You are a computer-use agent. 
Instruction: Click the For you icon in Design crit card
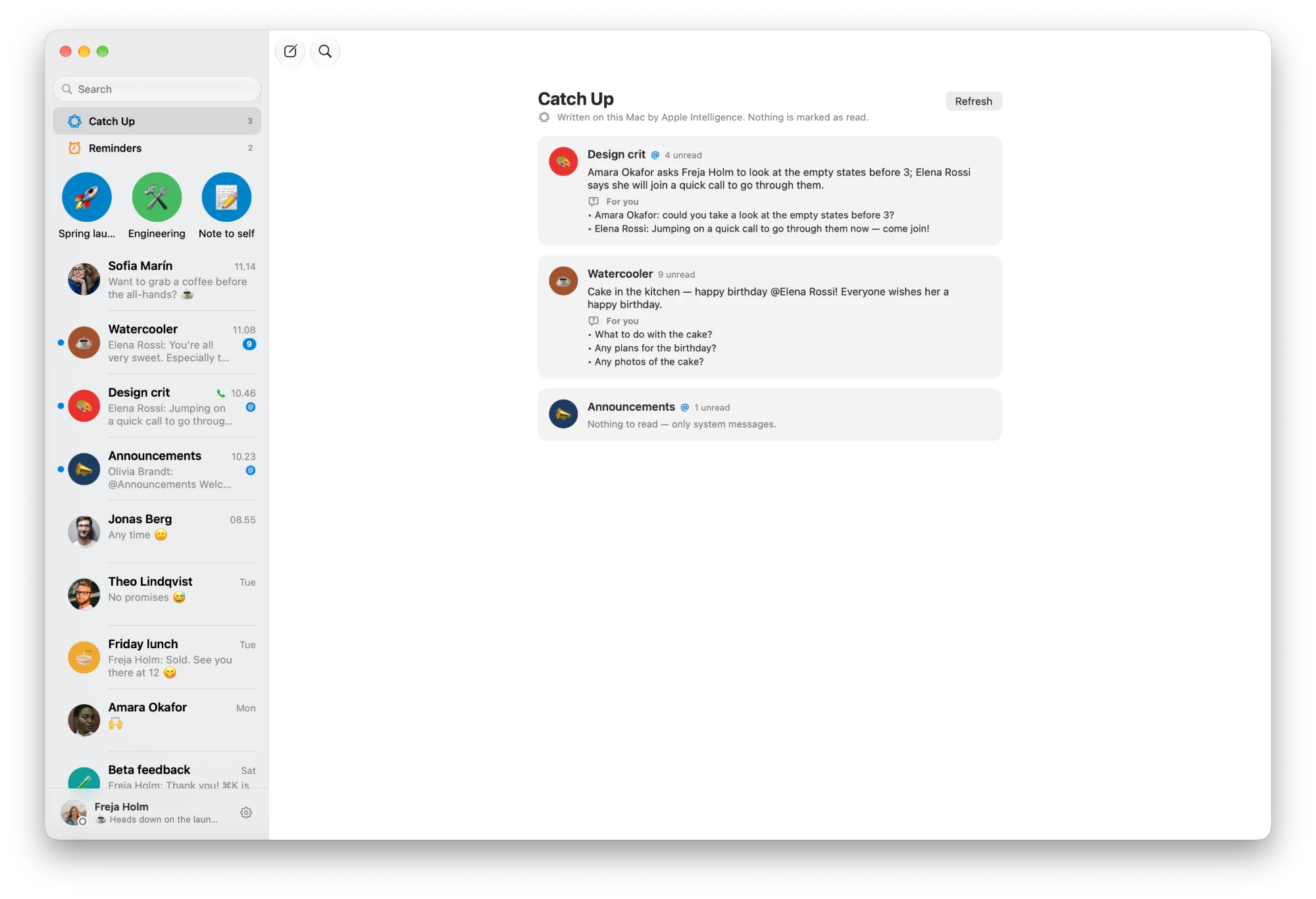click(594, 201)
